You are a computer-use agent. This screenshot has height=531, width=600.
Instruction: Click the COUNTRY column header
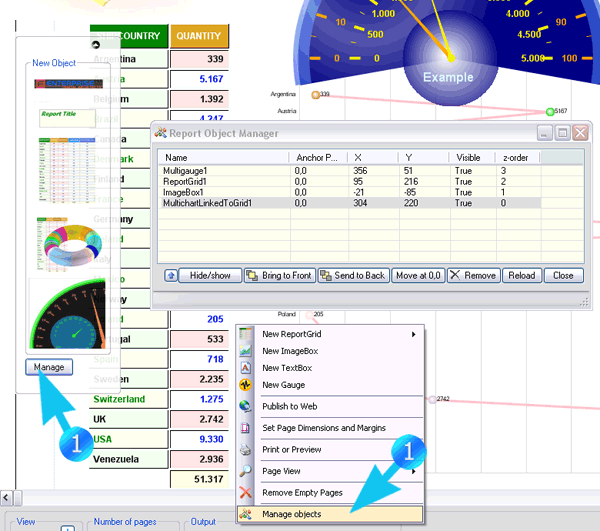tap(129, 36)
